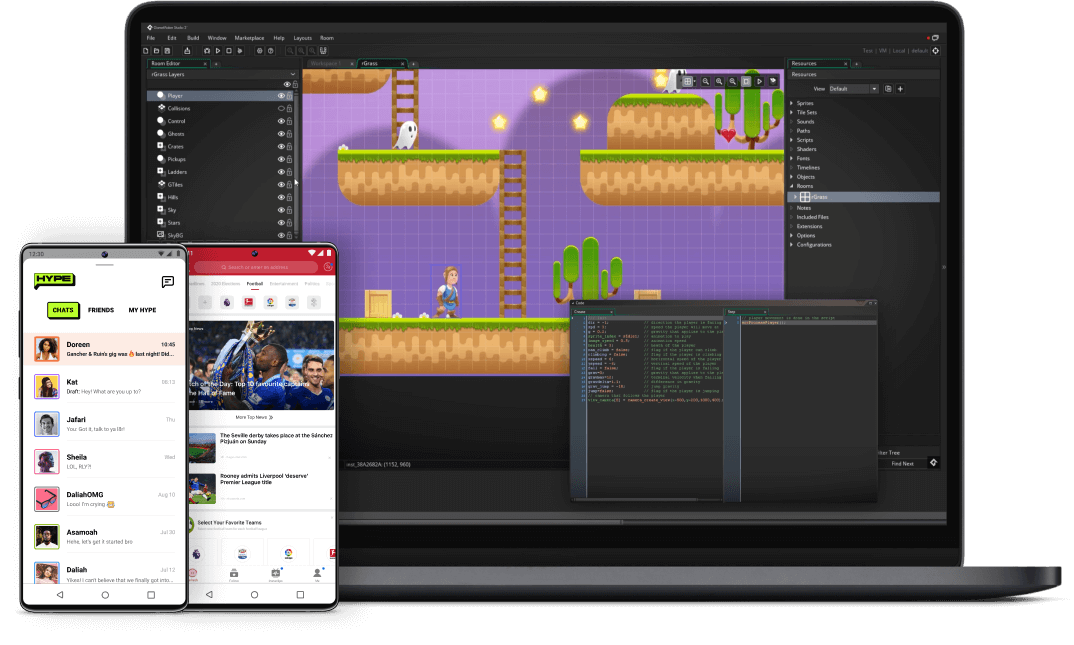Hide the Ghosts layer with eye icon
1074x645 pixels.
point(281,134)
